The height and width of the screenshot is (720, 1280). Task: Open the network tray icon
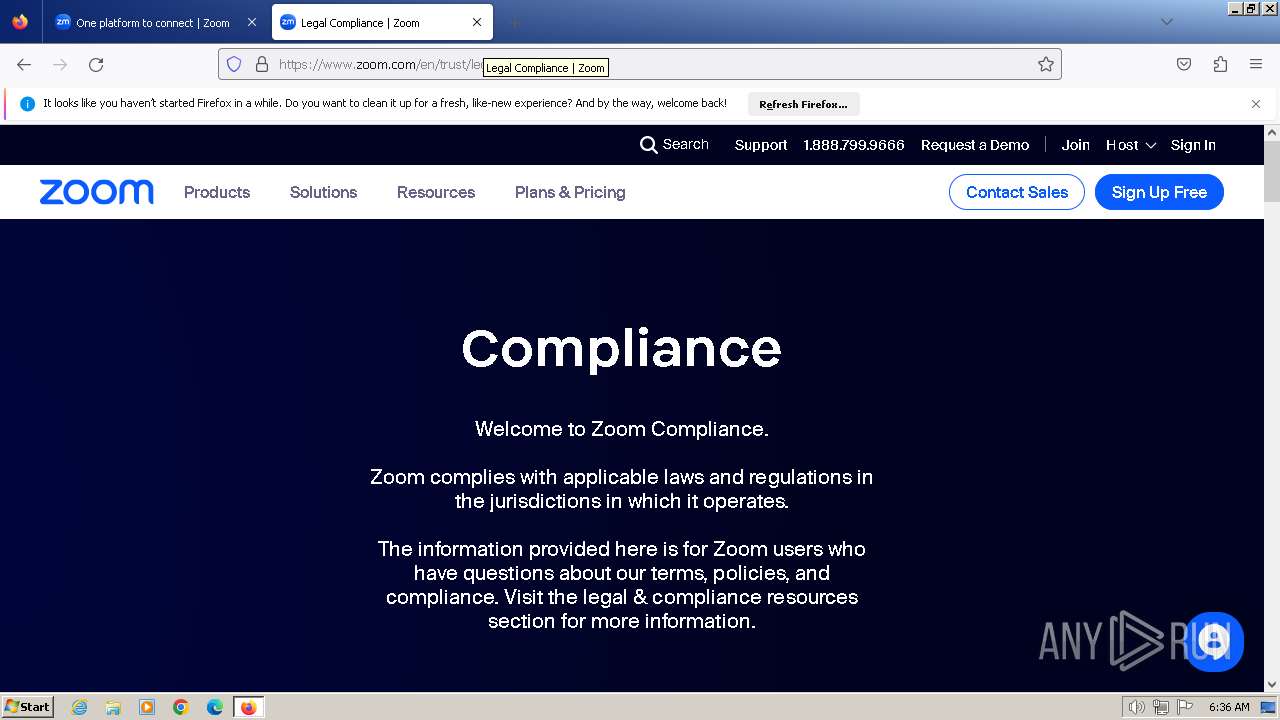tap(1161, 707)
